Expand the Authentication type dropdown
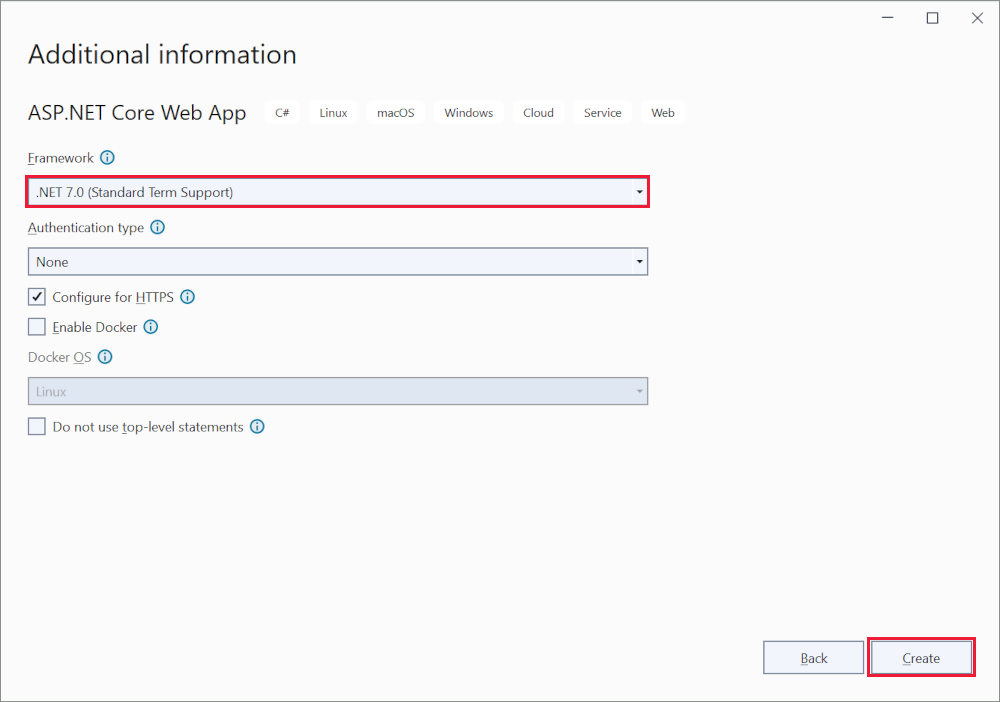The width and height of the screenshot is (1000, 702). [x=337, y=262]
